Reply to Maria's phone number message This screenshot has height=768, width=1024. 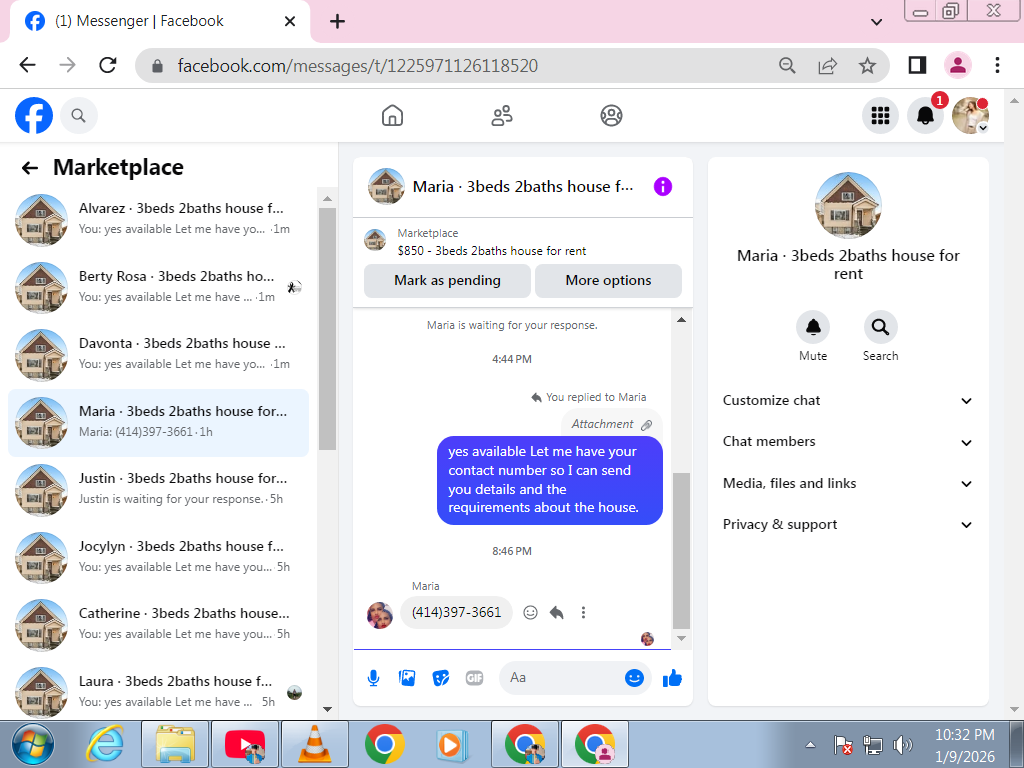pos(556,613)
